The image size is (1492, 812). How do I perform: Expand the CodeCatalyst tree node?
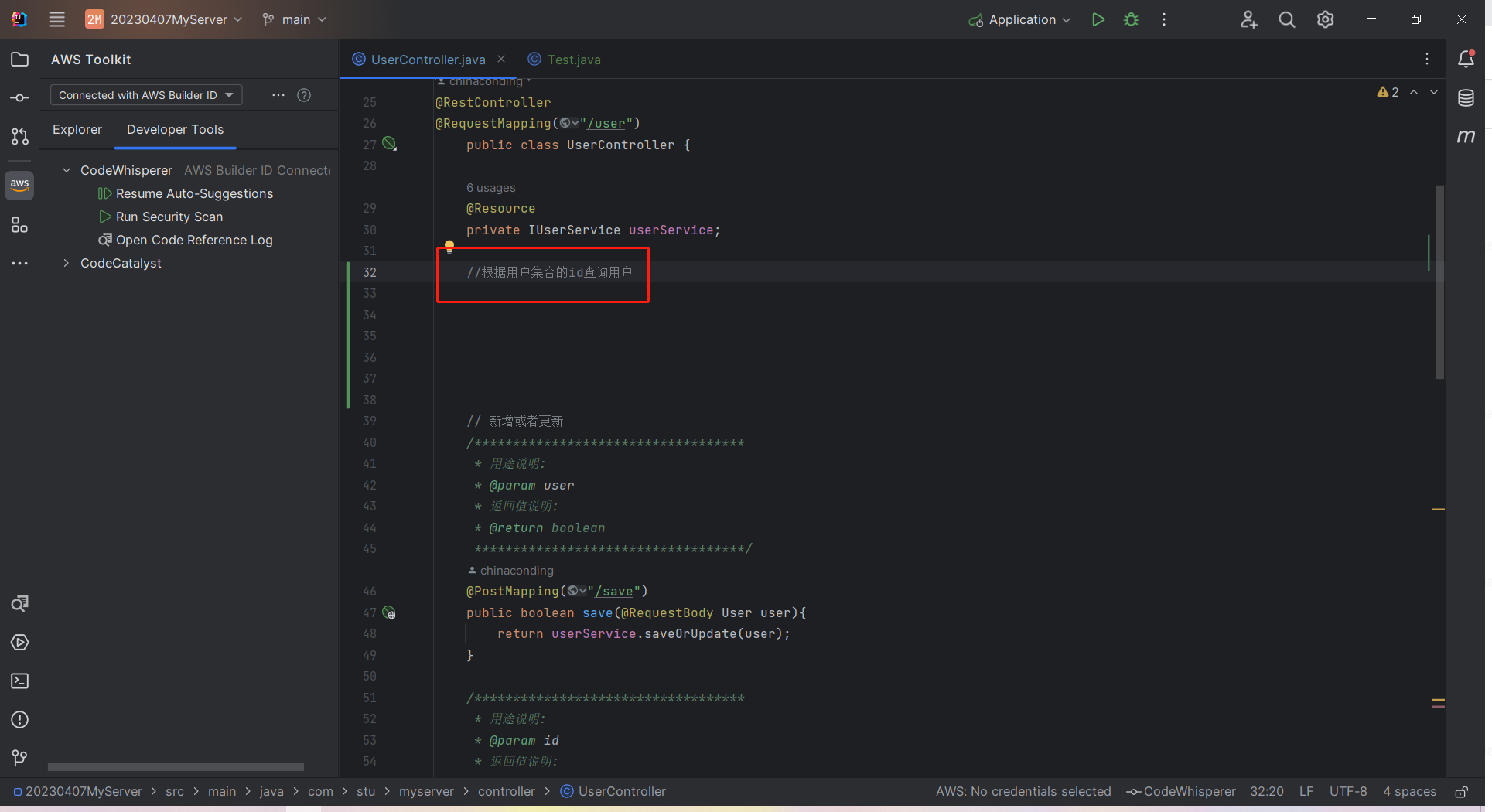click(x=67, y=263)
